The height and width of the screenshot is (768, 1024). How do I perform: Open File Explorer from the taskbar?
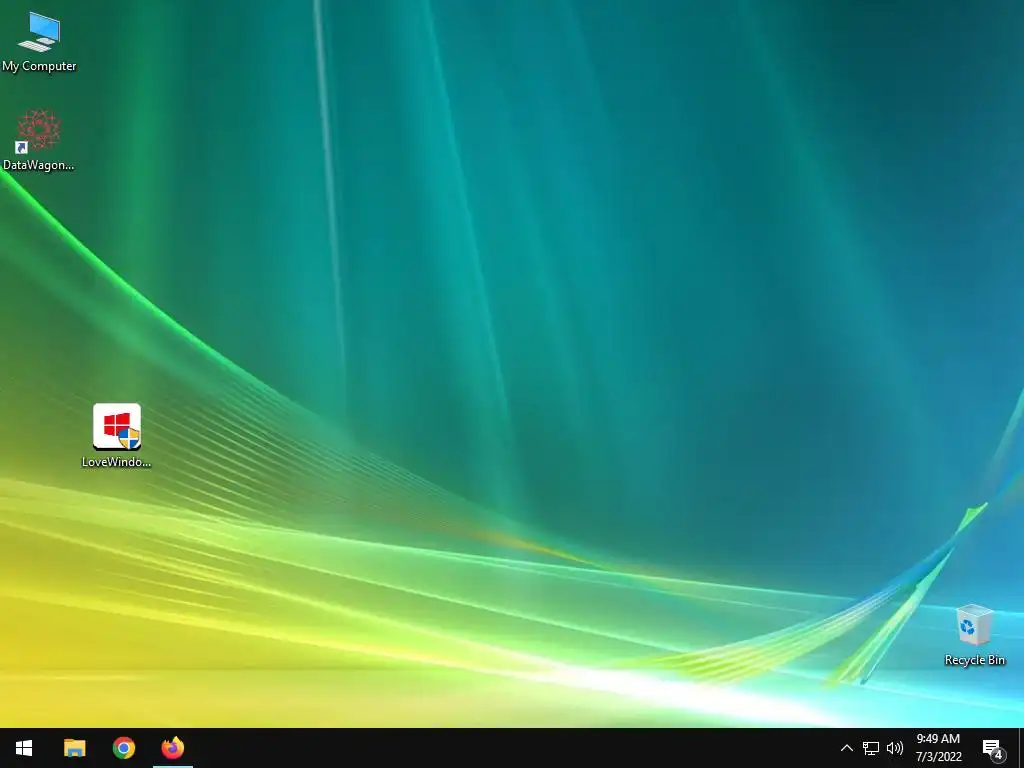74,748
